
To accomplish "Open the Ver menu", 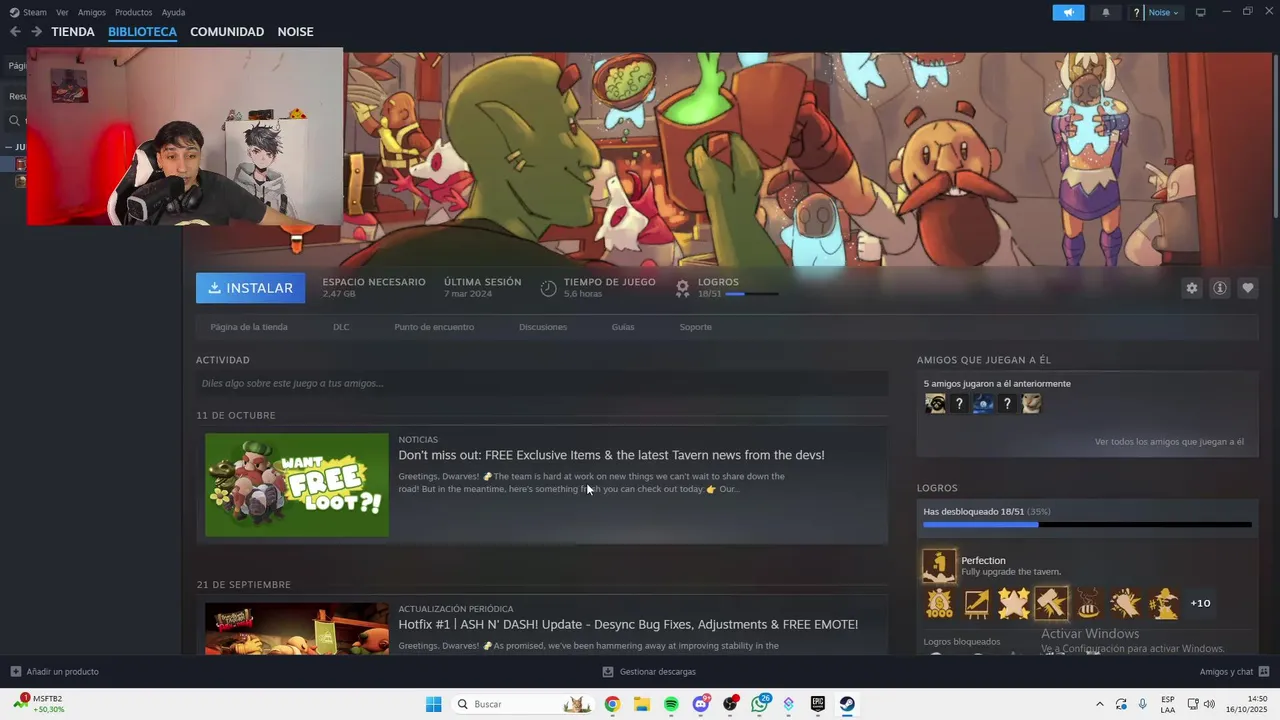I will 63,12.
